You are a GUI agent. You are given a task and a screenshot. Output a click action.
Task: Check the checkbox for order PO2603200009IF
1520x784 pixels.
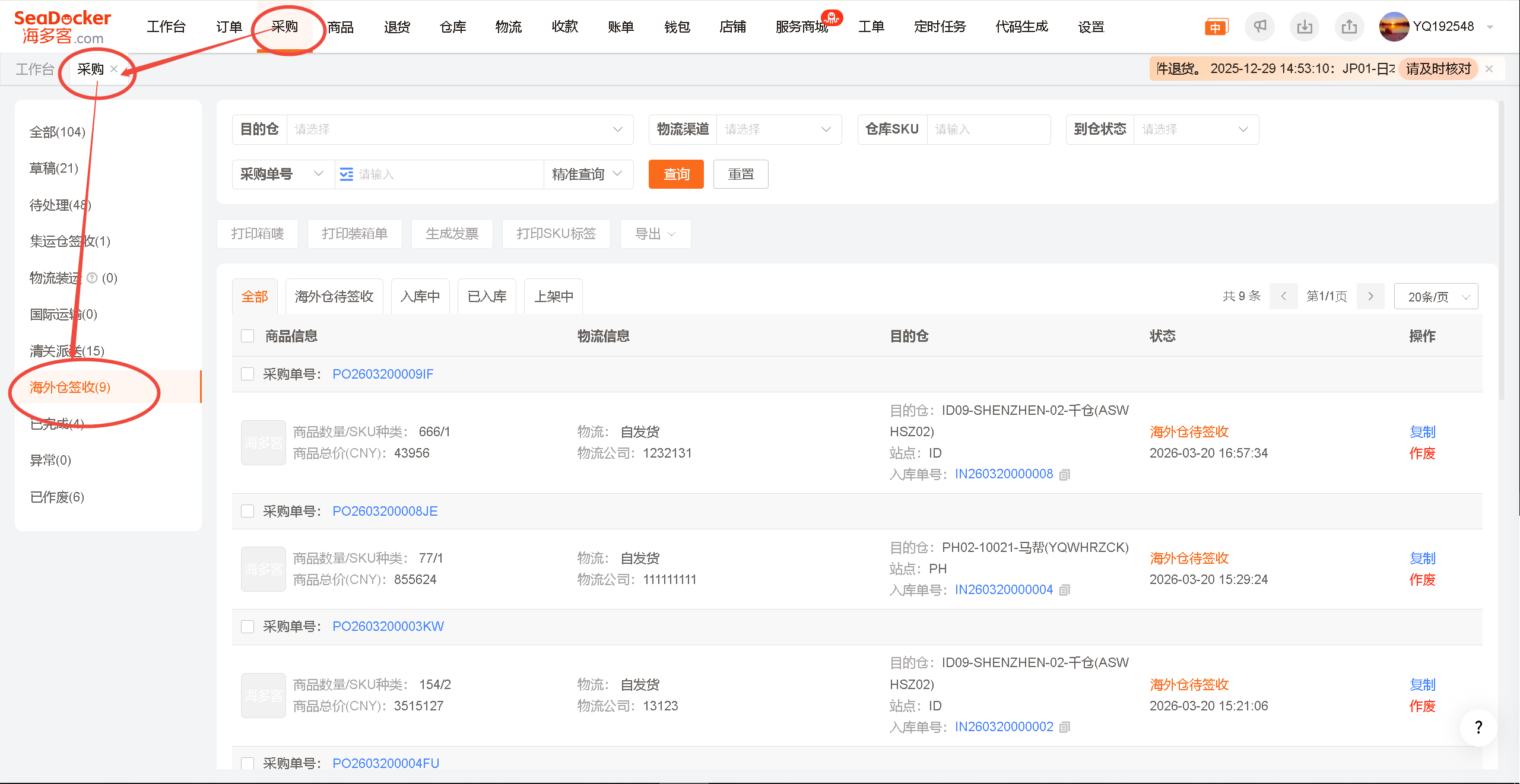247,374
